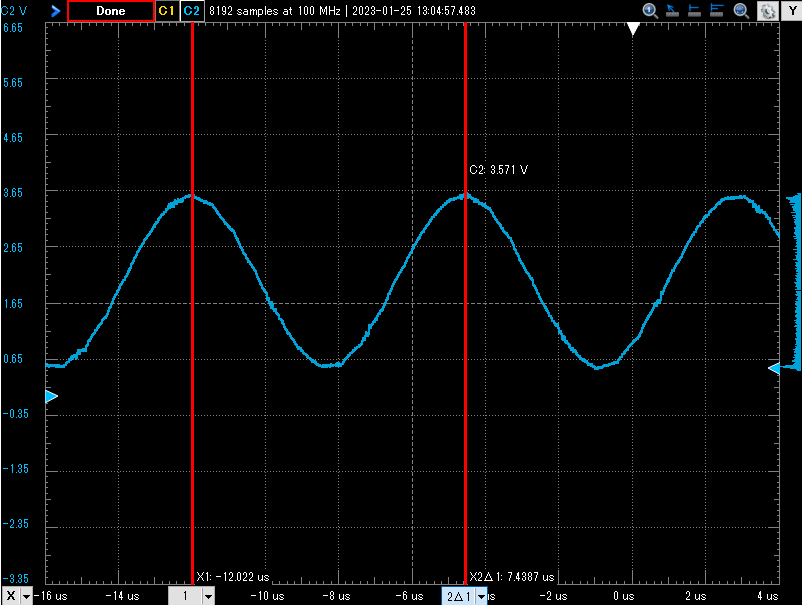Click the 'X1: -12.022 us' readout
This screenshot has width=803, height=605.
[x=233, y=577]
